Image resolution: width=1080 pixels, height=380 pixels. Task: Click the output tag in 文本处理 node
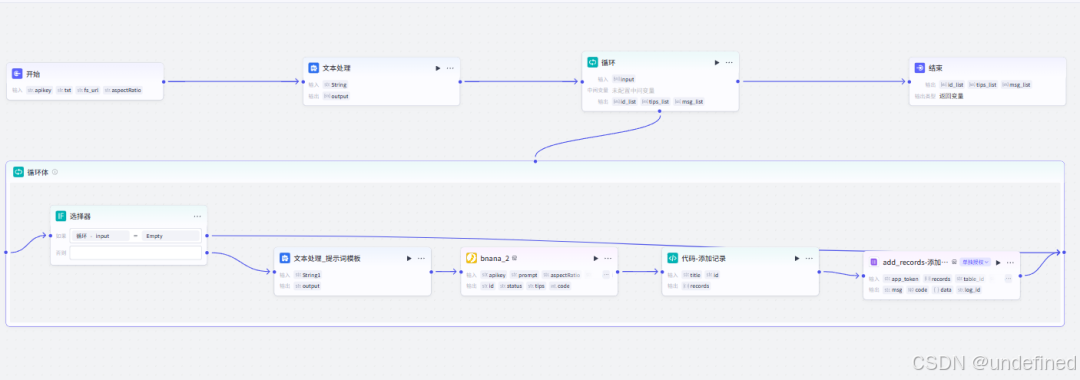(336, 96)
